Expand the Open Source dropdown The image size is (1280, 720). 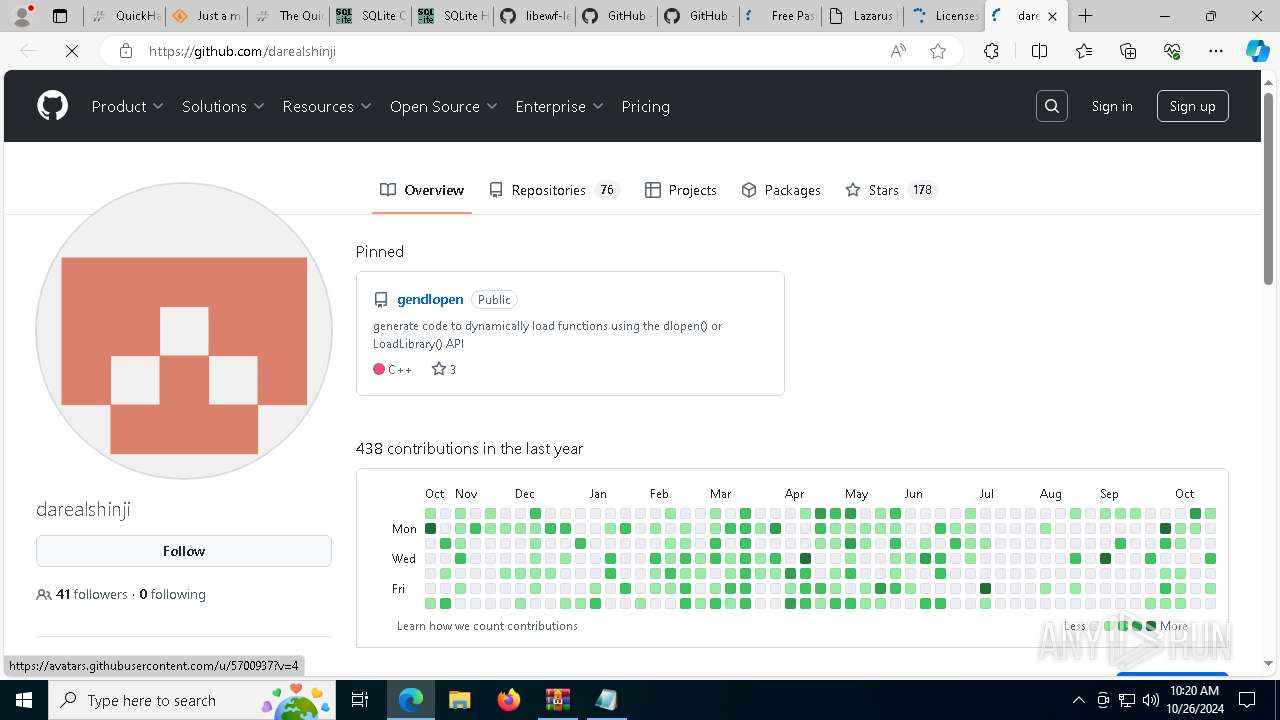point(444,106)
